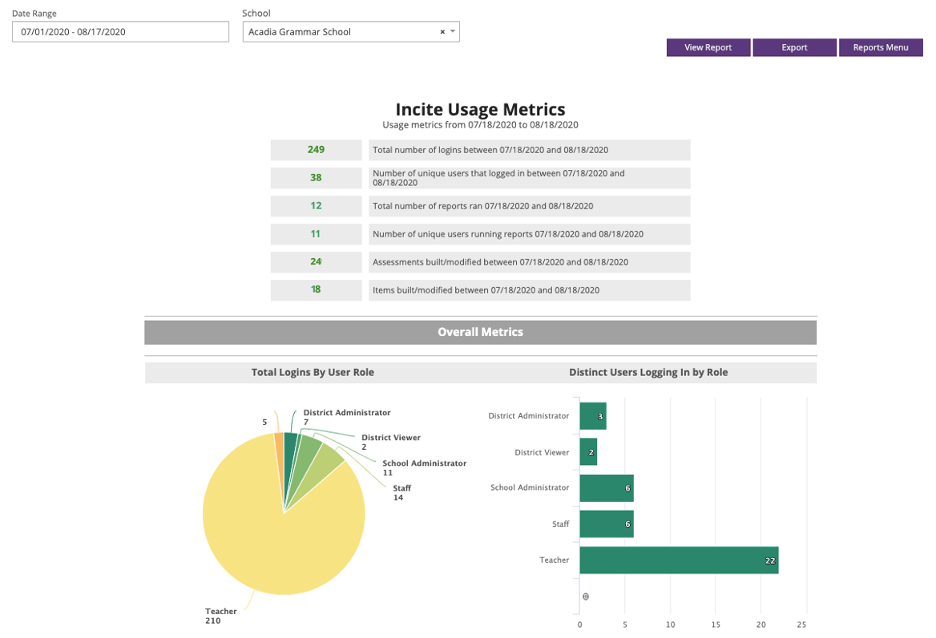The width and height of the screenshot is (936, 638).
Task: Click the 249 total logins value
Action: 316,150
